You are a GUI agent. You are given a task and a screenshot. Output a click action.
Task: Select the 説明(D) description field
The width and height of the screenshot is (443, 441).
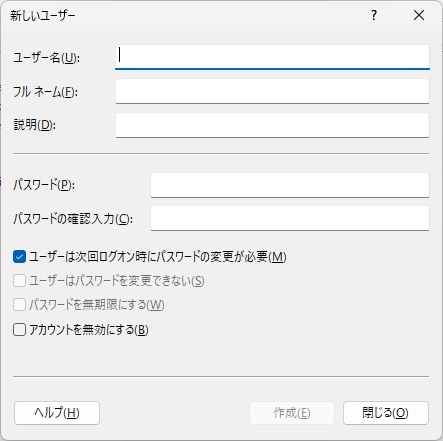[x=272, y=125]
